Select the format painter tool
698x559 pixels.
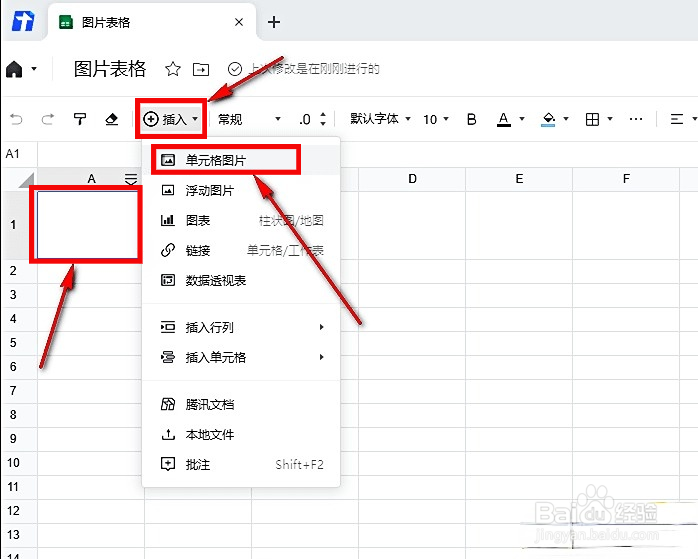[80, 119]
